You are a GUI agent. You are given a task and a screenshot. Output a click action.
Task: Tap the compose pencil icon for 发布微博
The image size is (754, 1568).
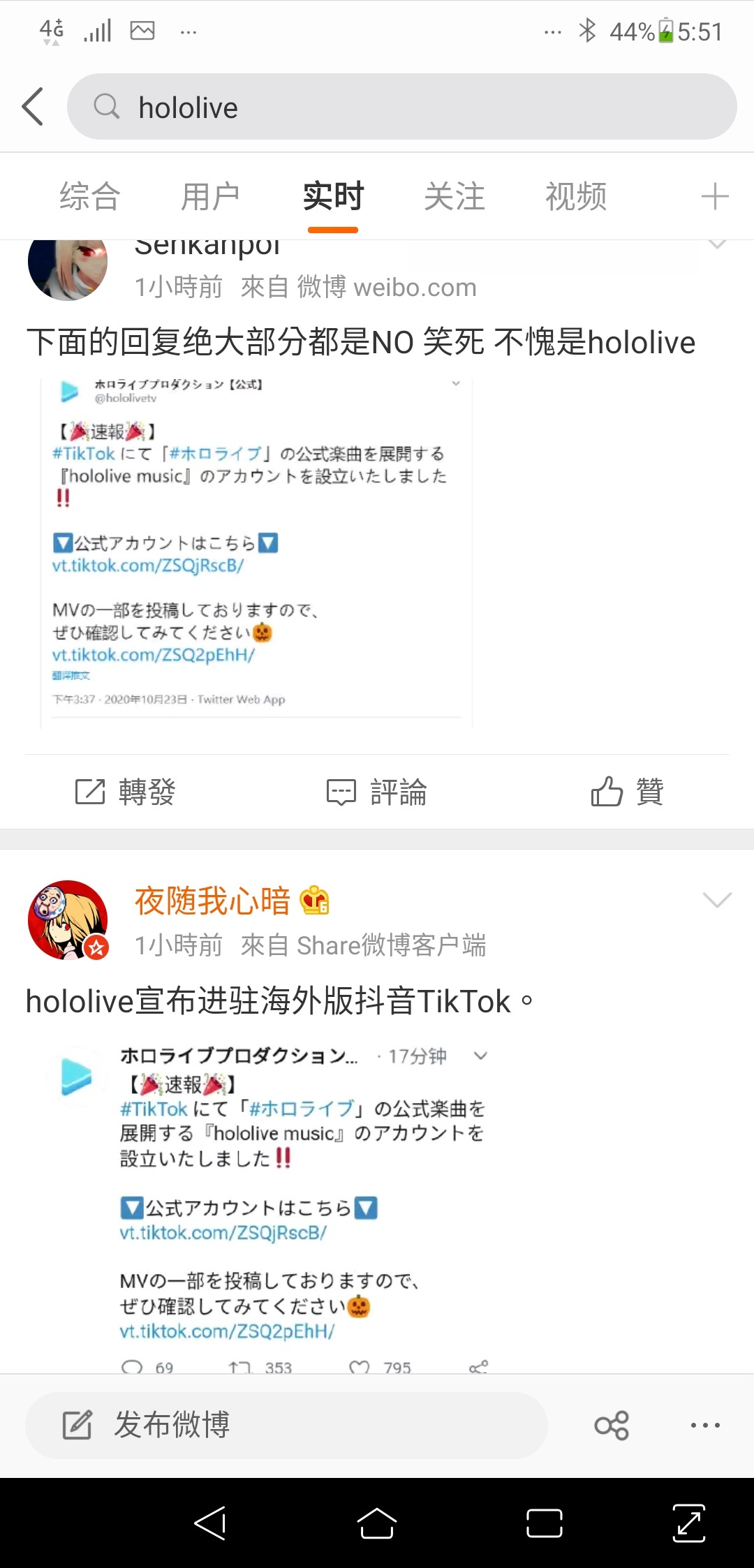point(77,1425)
